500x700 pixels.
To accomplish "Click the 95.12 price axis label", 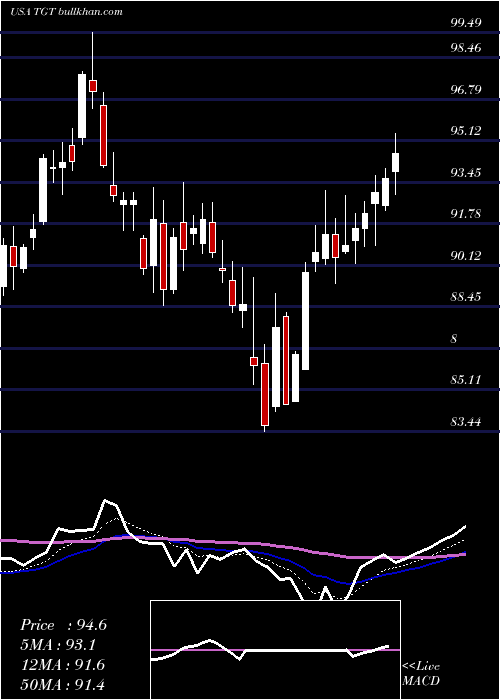I will coord(466,131).
